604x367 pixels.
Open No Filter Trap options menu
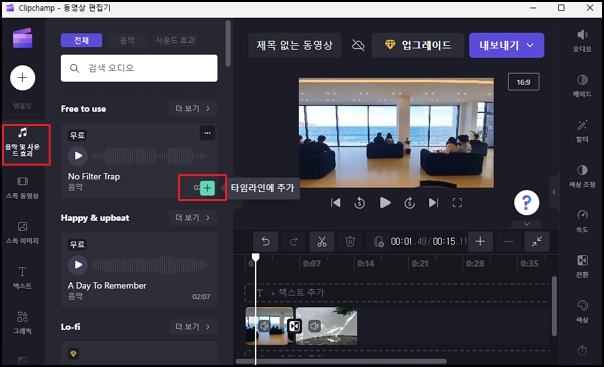[x=207, y=133]
